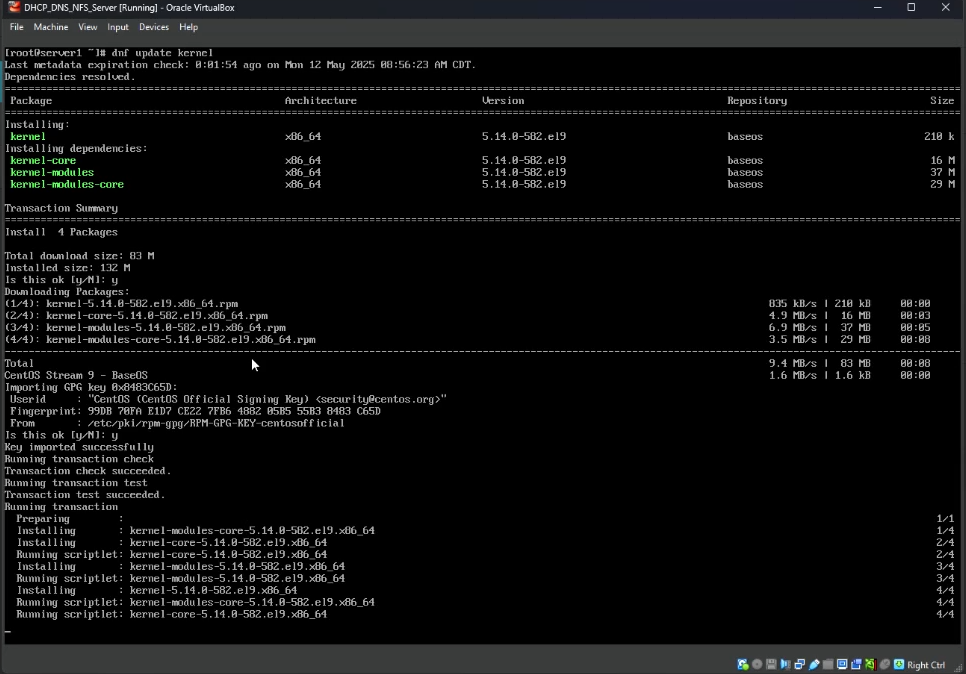Click the '(1/4): kernel-5.14.0-582.el9.x86_64.rpm' download line
Viewport: 966px width, 674px height.
pos(121,304)
